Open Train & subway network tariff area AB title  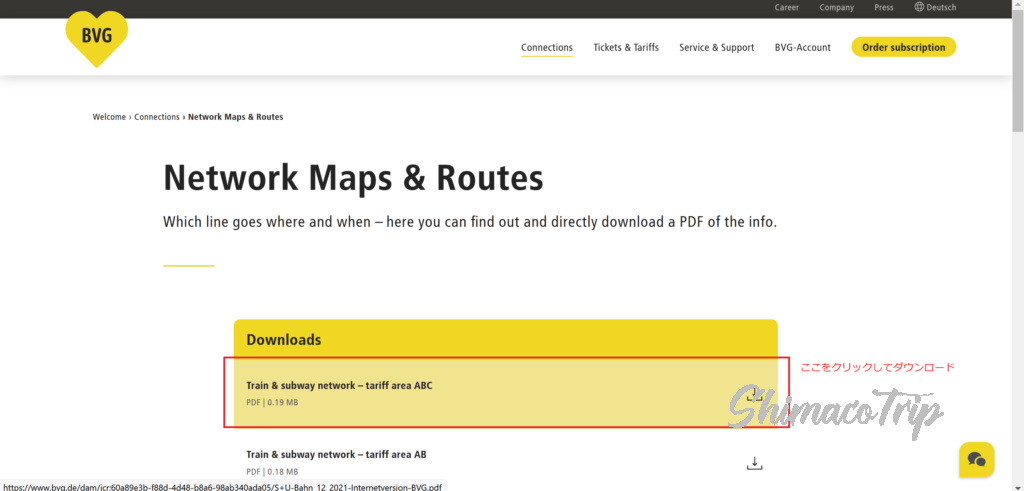pyautogui.click(x=336, y=454)
